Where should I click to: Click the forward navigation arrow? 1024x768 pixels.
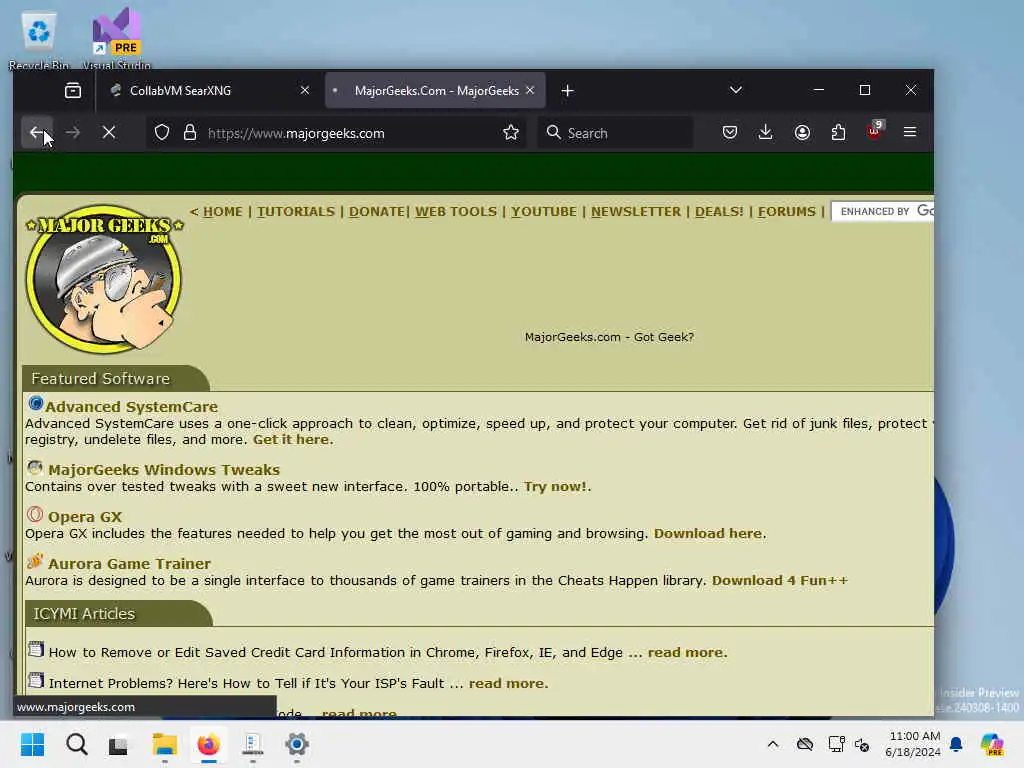[72, 133]
